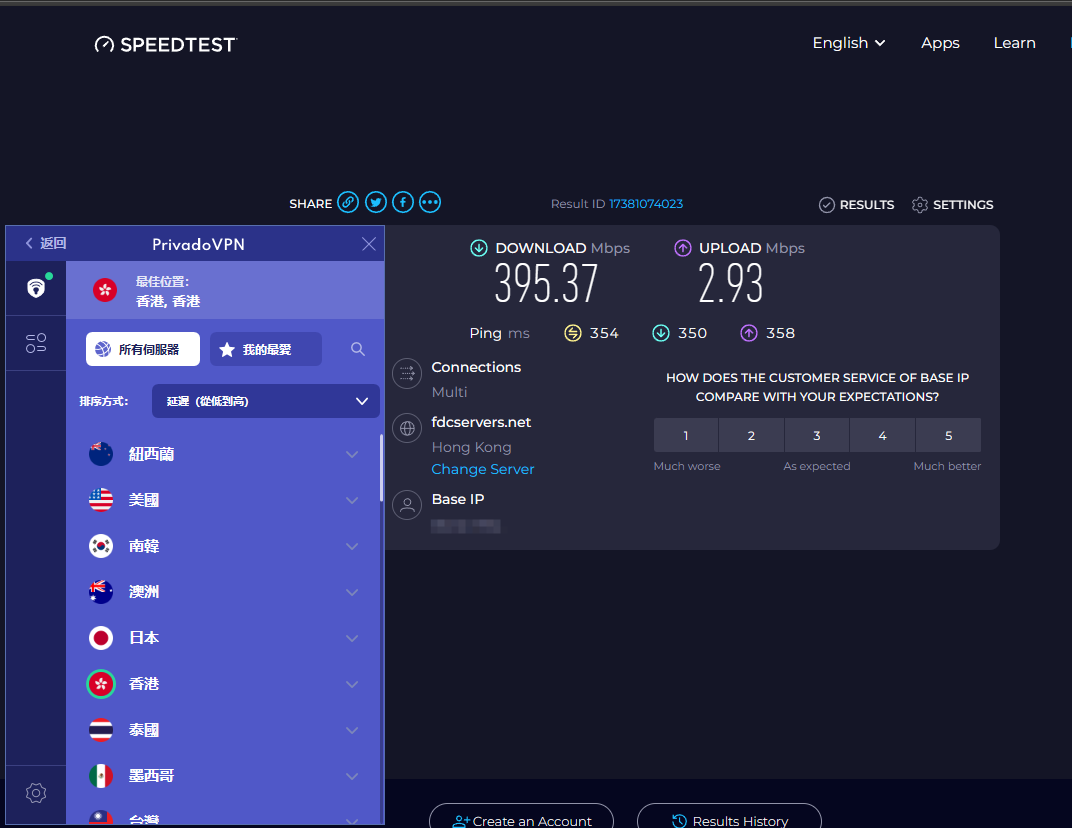Open English language dropdown
The width and height of the screenshot is (1072, 828).
click(848, 43)
